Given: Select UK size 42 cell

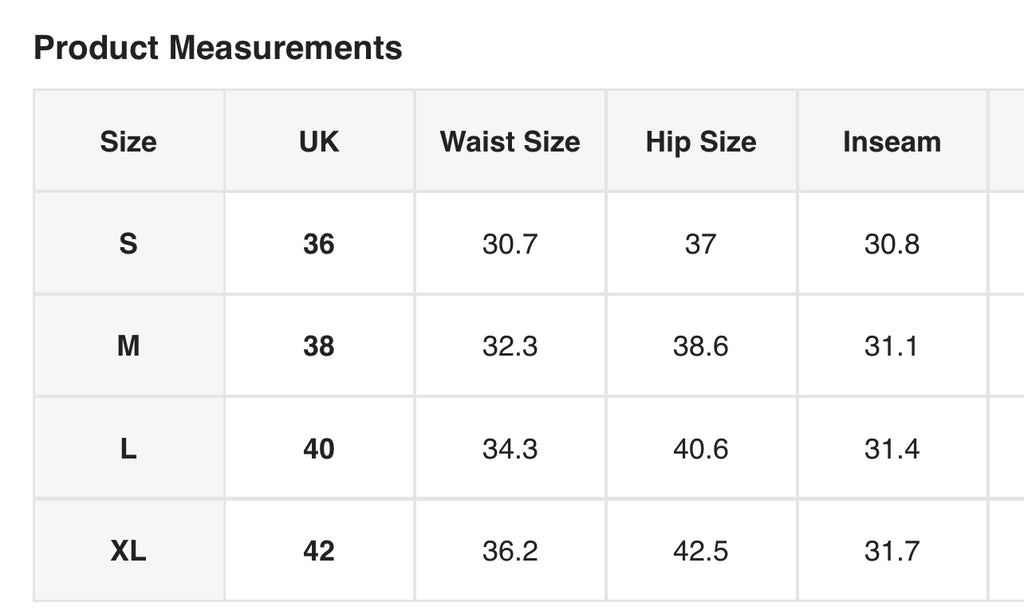Looking at the screenshot, I should coord(319,551).
